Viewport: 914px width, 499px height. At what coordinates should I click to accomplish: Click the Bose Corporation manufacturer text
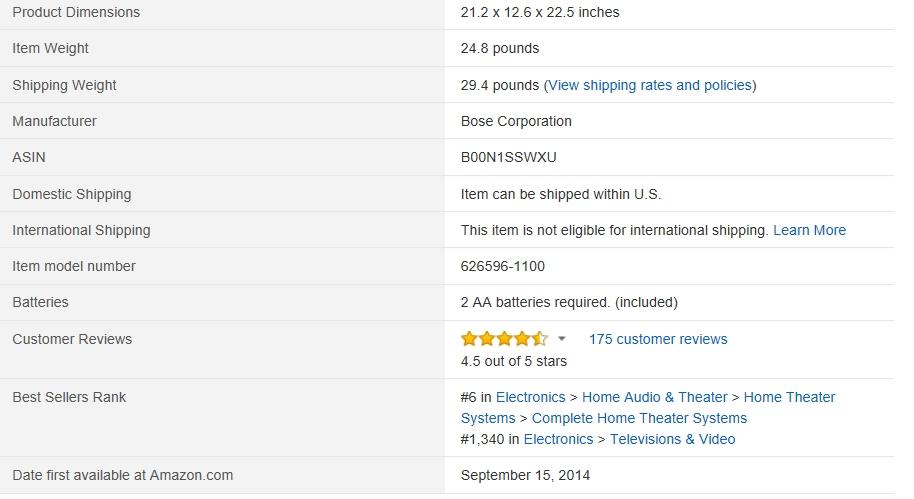pos(516,121)
